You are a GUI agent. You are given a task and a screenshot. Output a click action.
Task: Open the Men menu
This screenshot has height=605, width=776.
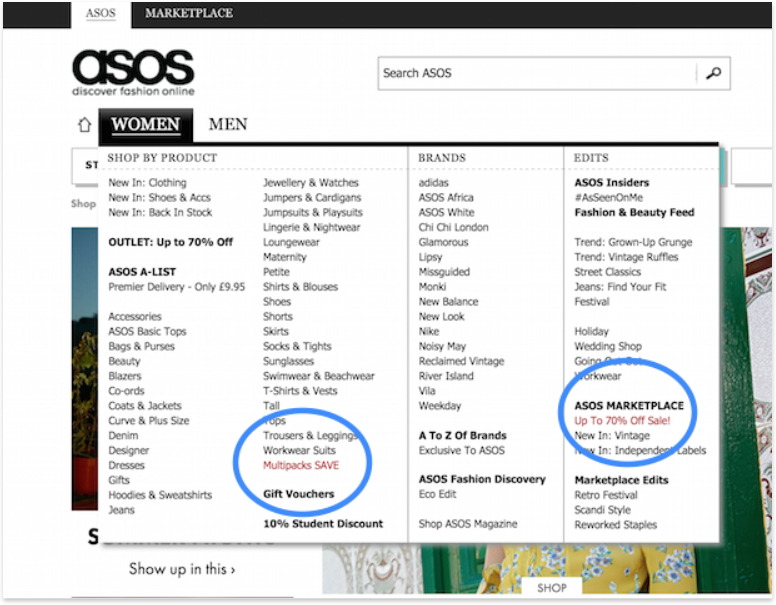click(228, 124)
